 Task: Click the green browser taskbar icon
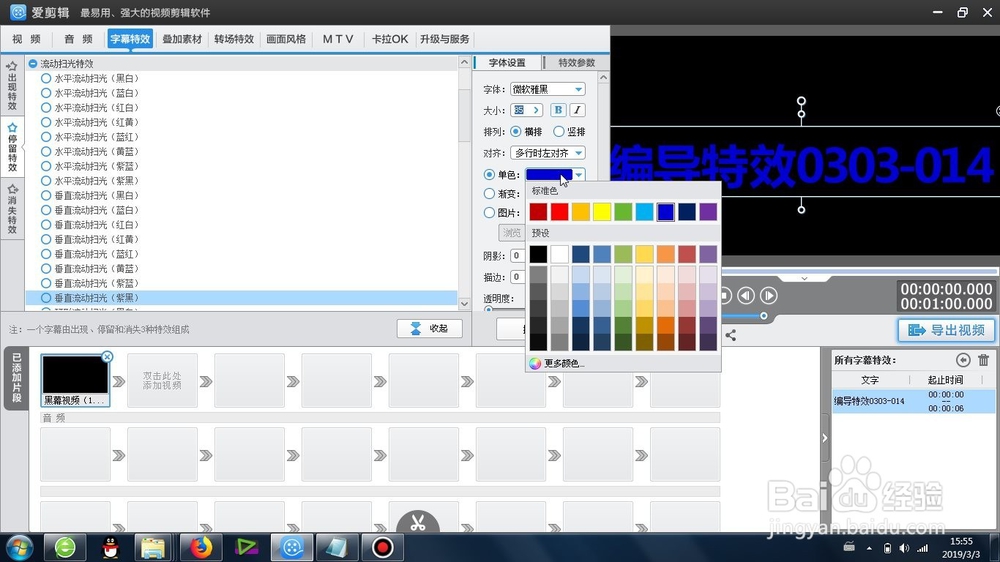pyautogui.click(x=65, y=547)
